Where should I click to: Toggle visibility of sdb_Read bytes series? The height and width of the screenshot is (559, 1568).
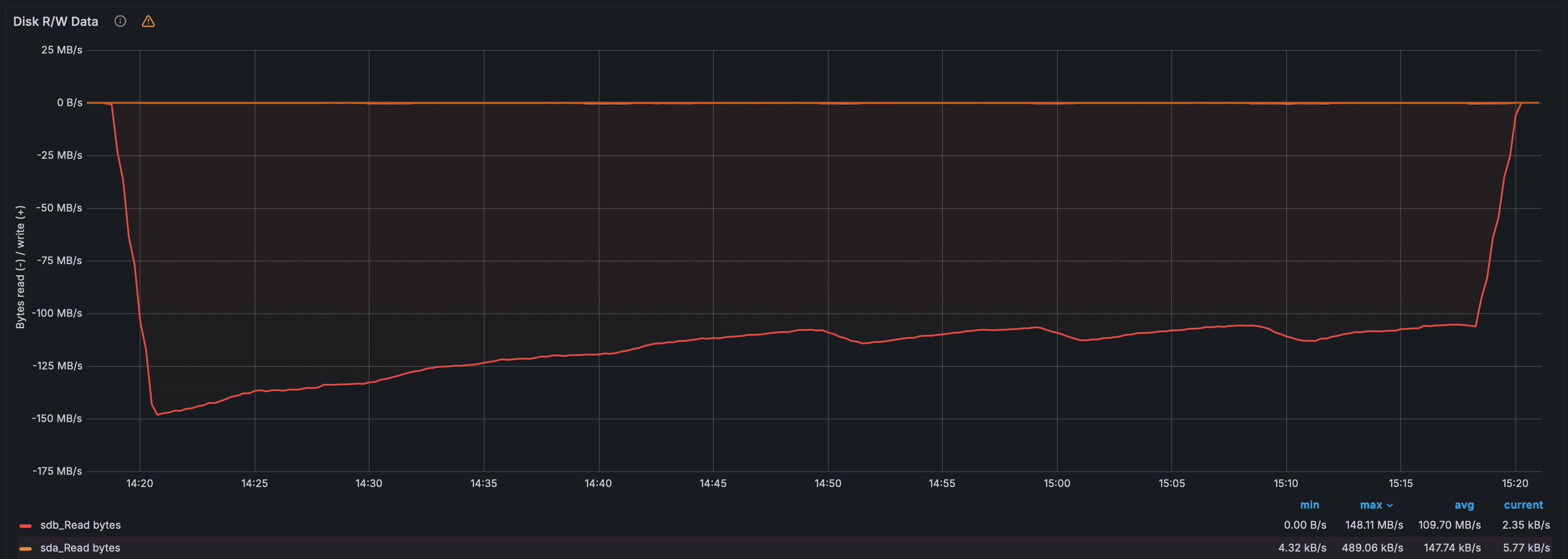click(80, 525)
